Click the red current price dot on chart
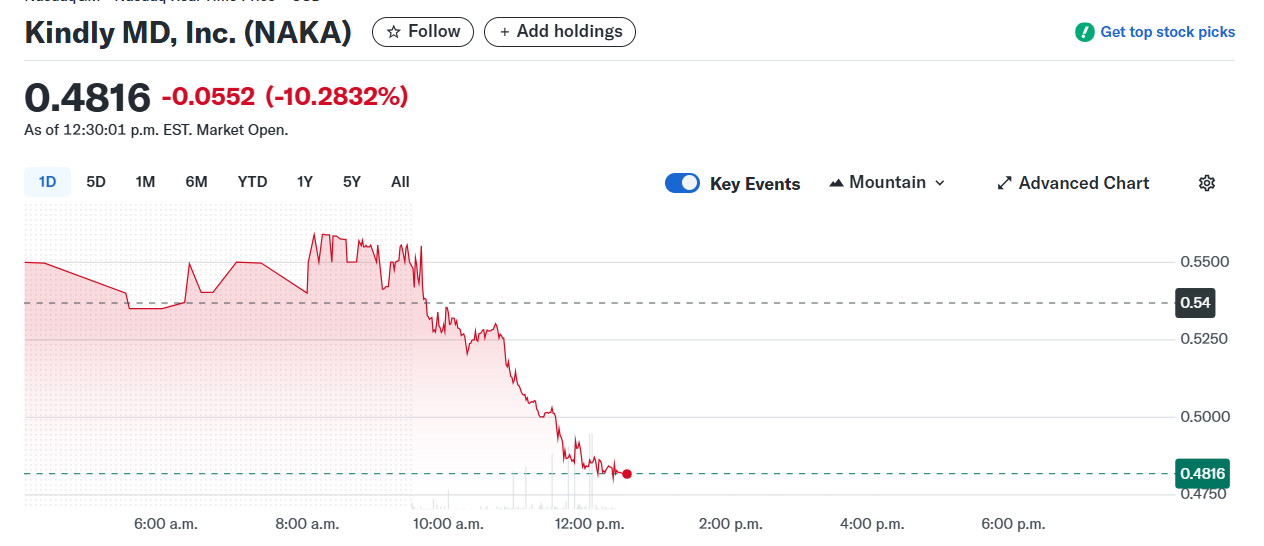 [627, 474]
